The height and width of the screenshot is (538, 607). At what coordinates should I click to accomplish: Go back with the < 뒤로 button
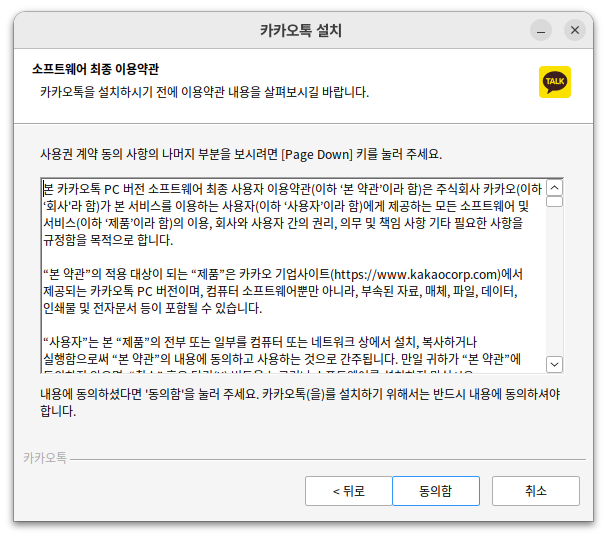click(348, 491)
